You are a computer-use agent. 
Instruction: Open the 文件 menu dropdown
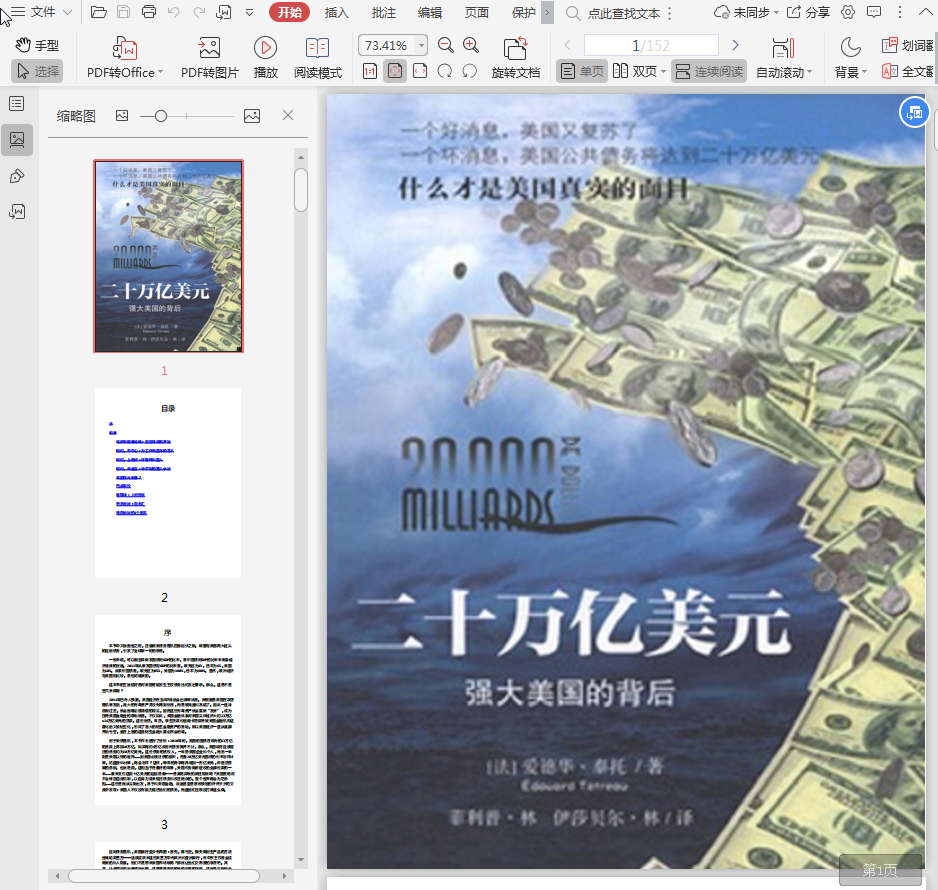click(x=41, y=12)
